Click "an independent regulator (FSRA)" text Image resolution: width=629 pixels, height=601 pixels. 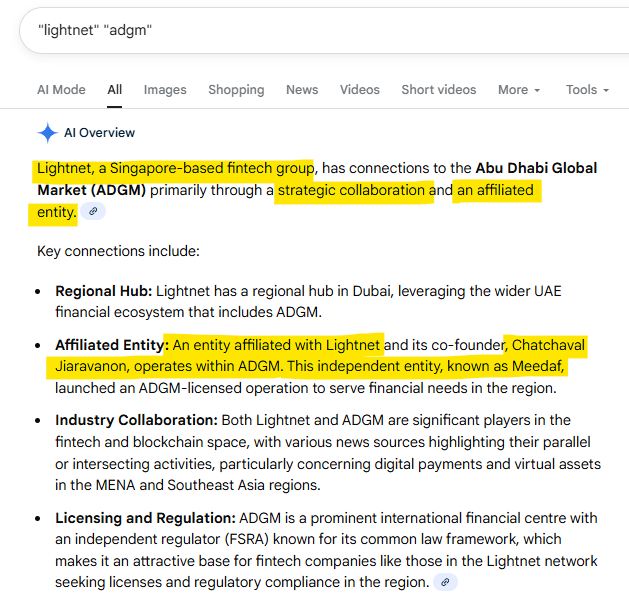[162, 539]
